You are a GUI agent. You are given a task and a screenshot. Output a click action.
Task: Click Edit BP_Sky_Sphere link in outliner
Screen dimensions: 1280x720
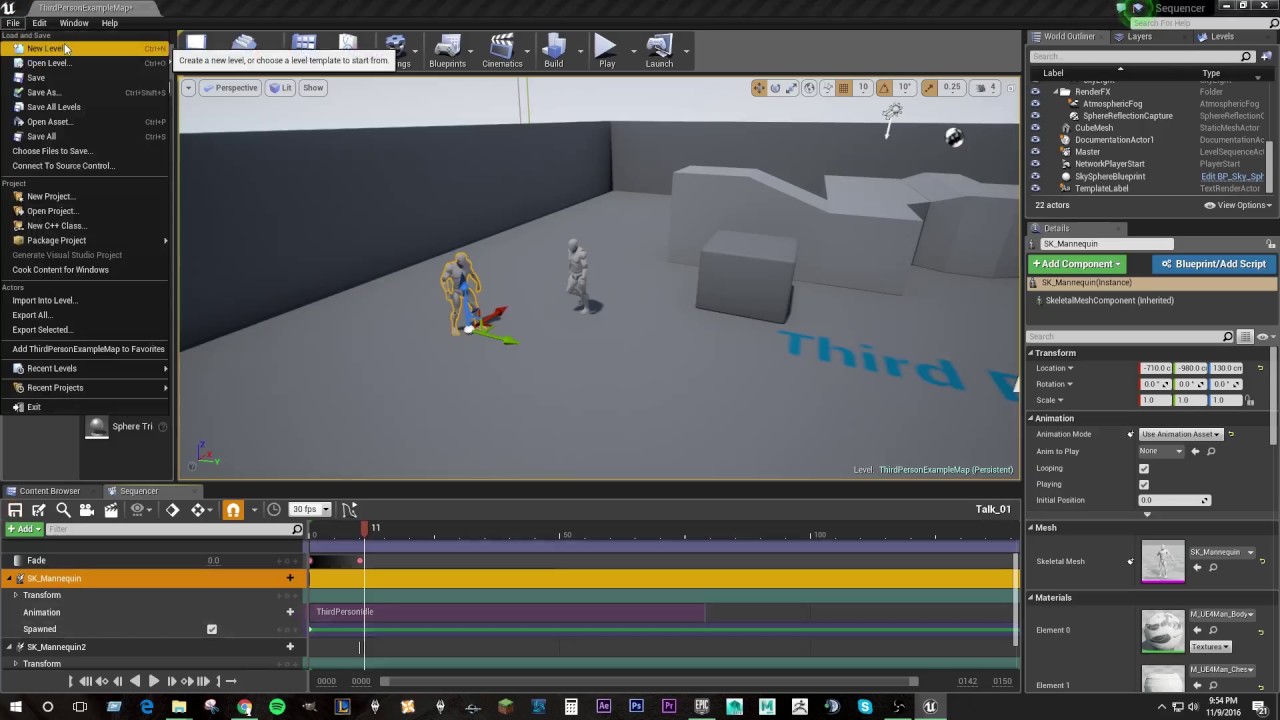(1232, 176)
